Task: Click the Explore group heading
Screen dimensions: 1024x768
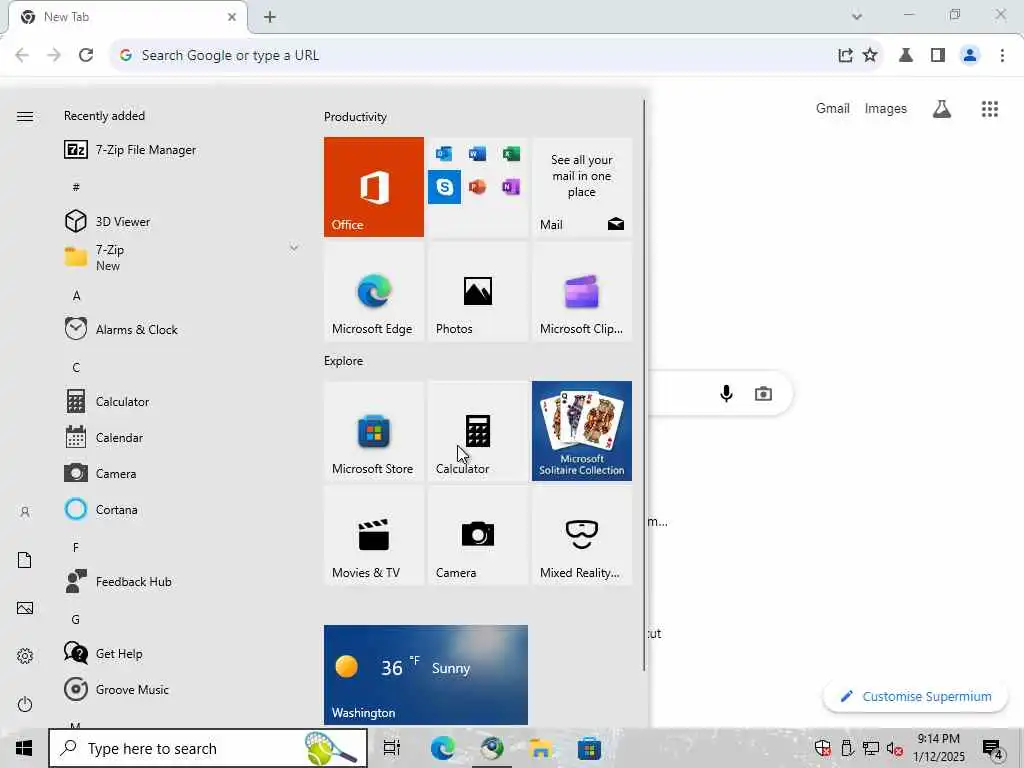Action: 344,361
